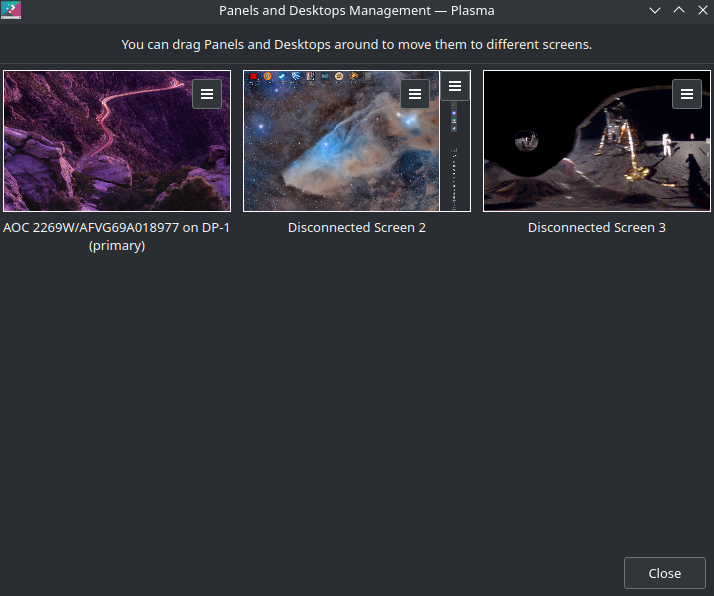This screenshot has height=596, width=714.
Task: Click the Disconnected Screen 3 label
Action: pos(597,228)
